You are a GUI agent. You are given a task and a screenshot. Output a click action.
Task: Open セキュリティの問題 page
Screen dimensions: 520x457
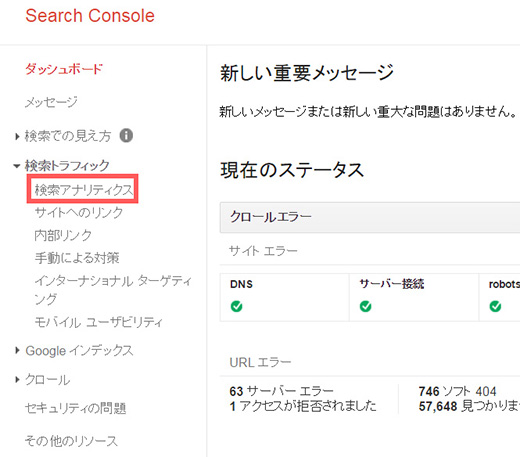(x=76, y=408)
